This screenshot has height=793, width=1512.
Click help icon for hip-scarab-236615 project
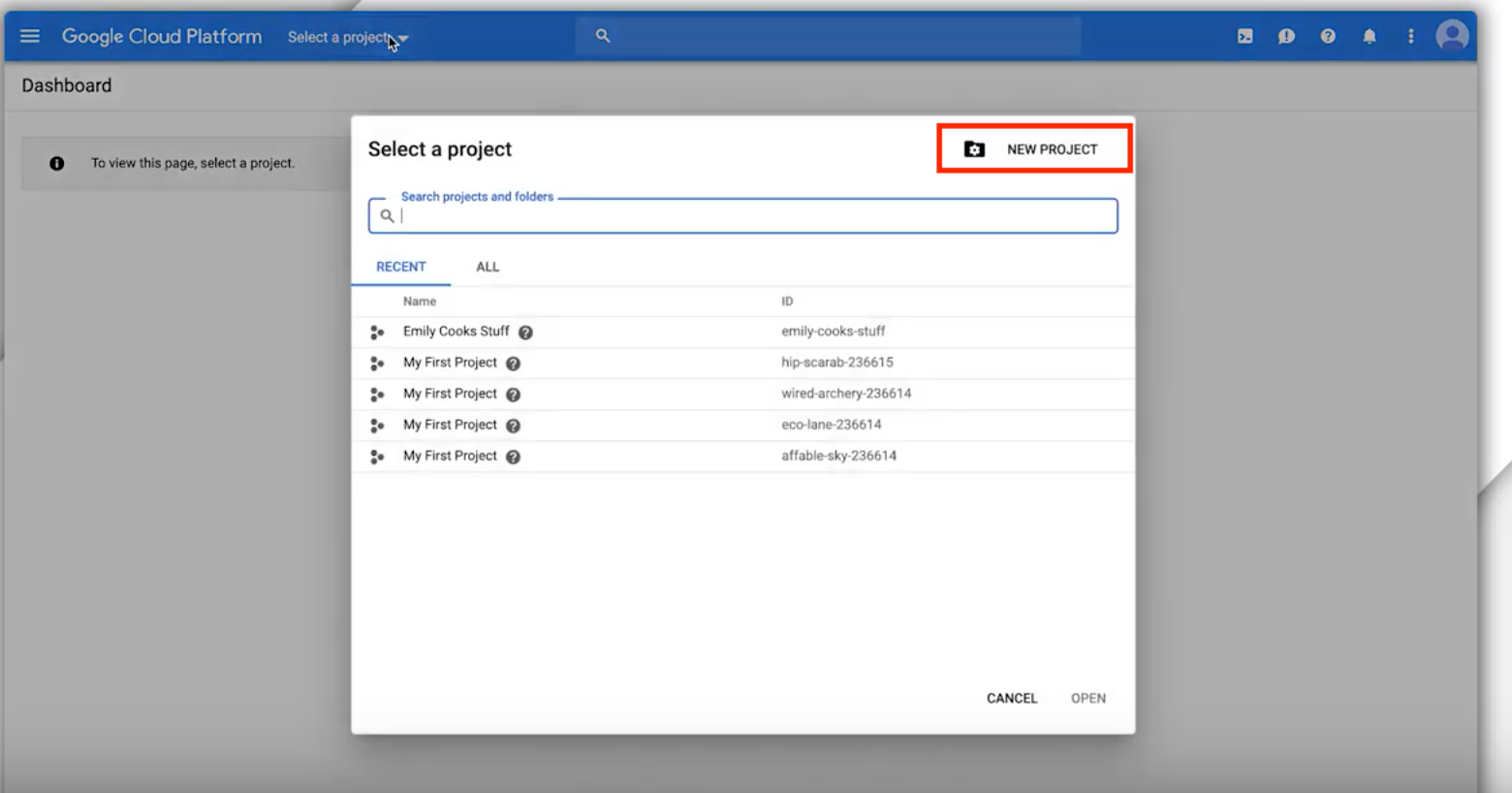point(513,364)
